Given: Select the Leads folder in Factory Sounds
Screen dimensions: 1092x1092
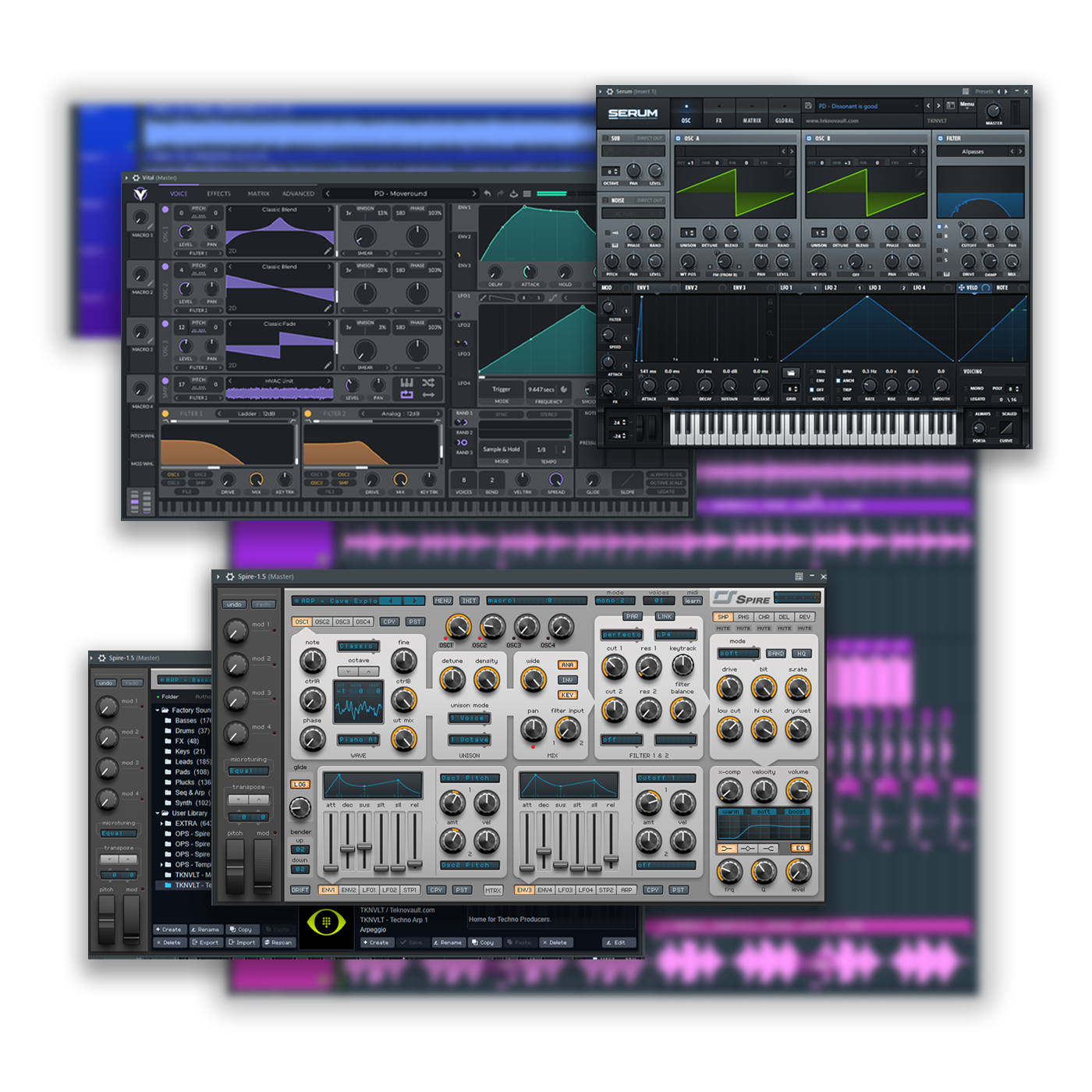Looking at the screenshot, I should point(184,761).
